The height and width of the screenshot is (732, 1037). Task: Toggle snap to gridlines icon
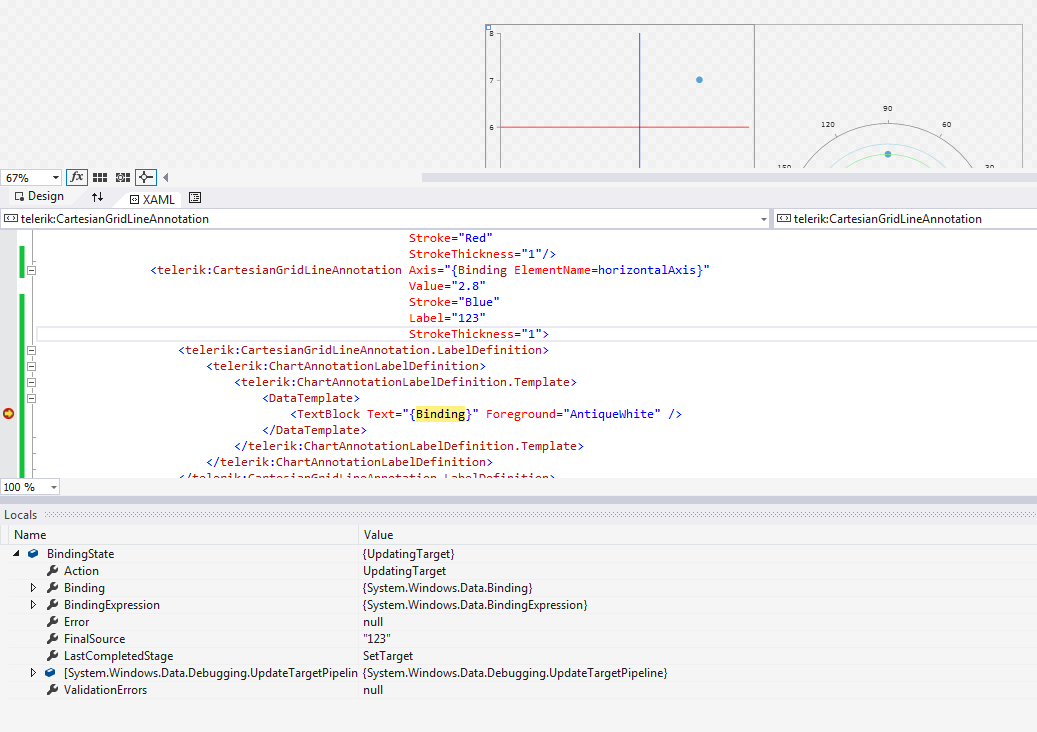(123, 177)
